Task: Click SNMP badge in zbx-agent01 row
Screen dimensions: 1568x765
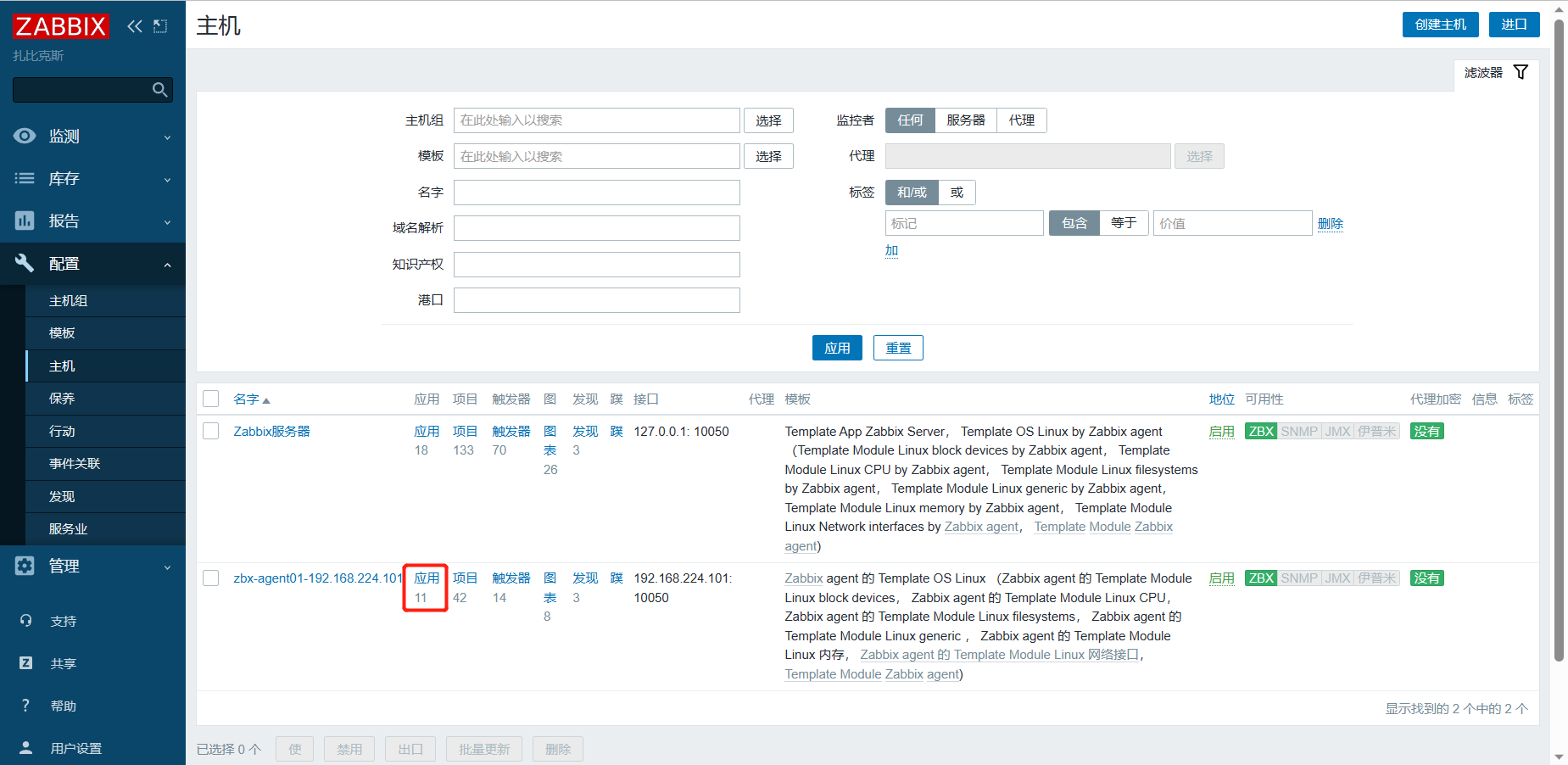Action: (1299, 578)
